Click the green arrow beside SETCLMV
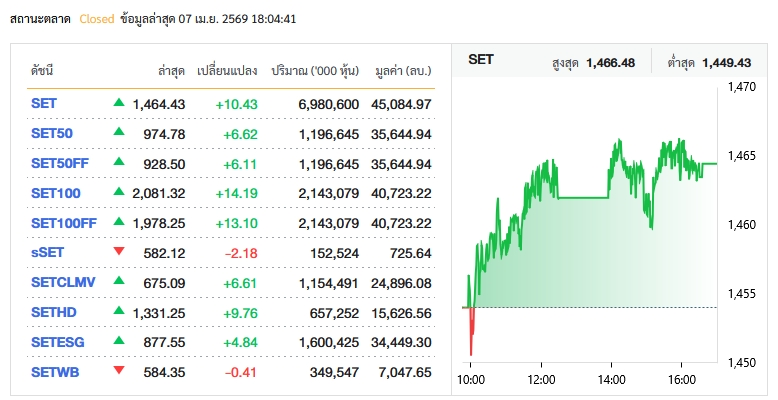 coord(120,282)
